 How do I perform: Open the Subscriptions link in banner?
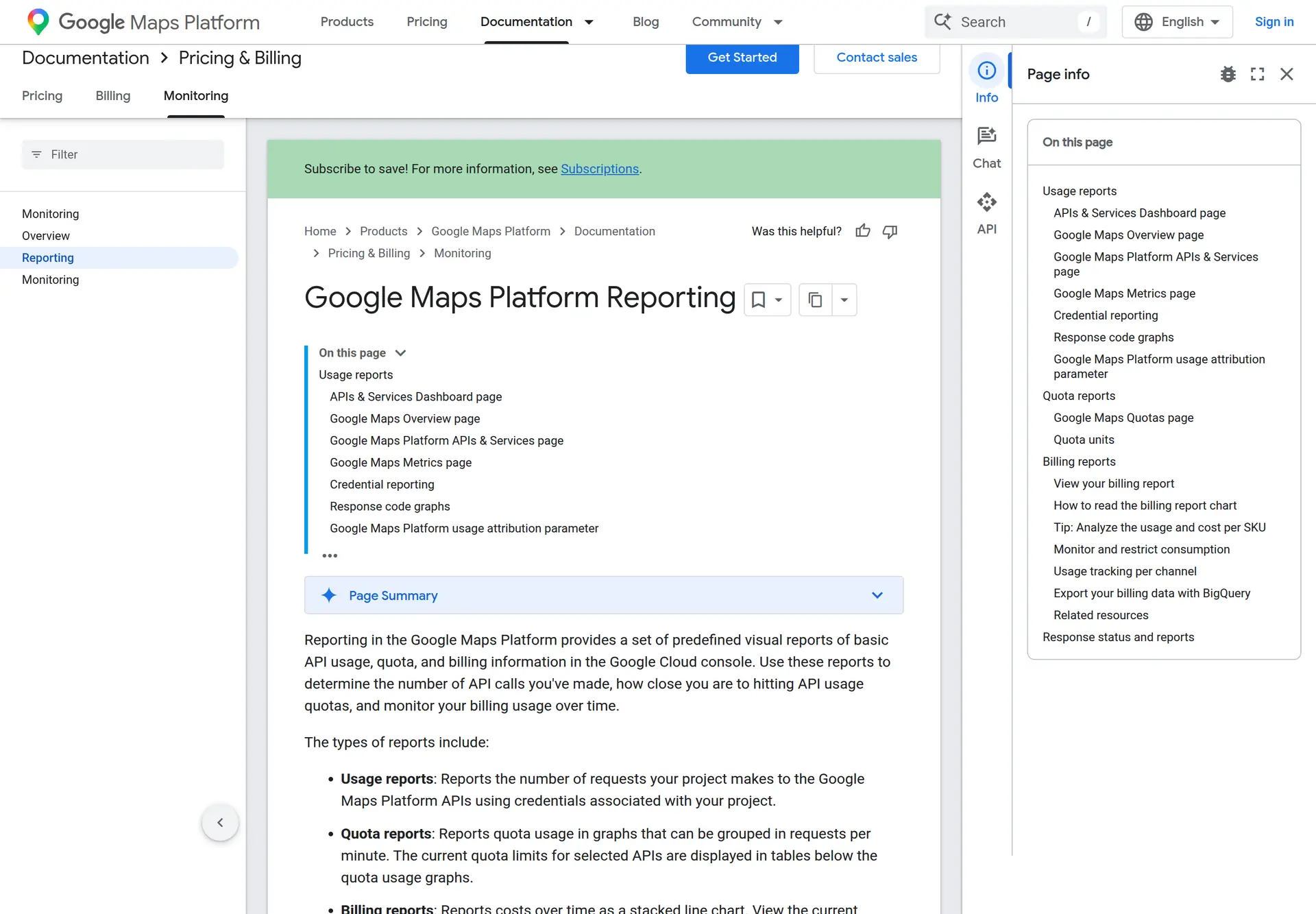pos(600,169)
